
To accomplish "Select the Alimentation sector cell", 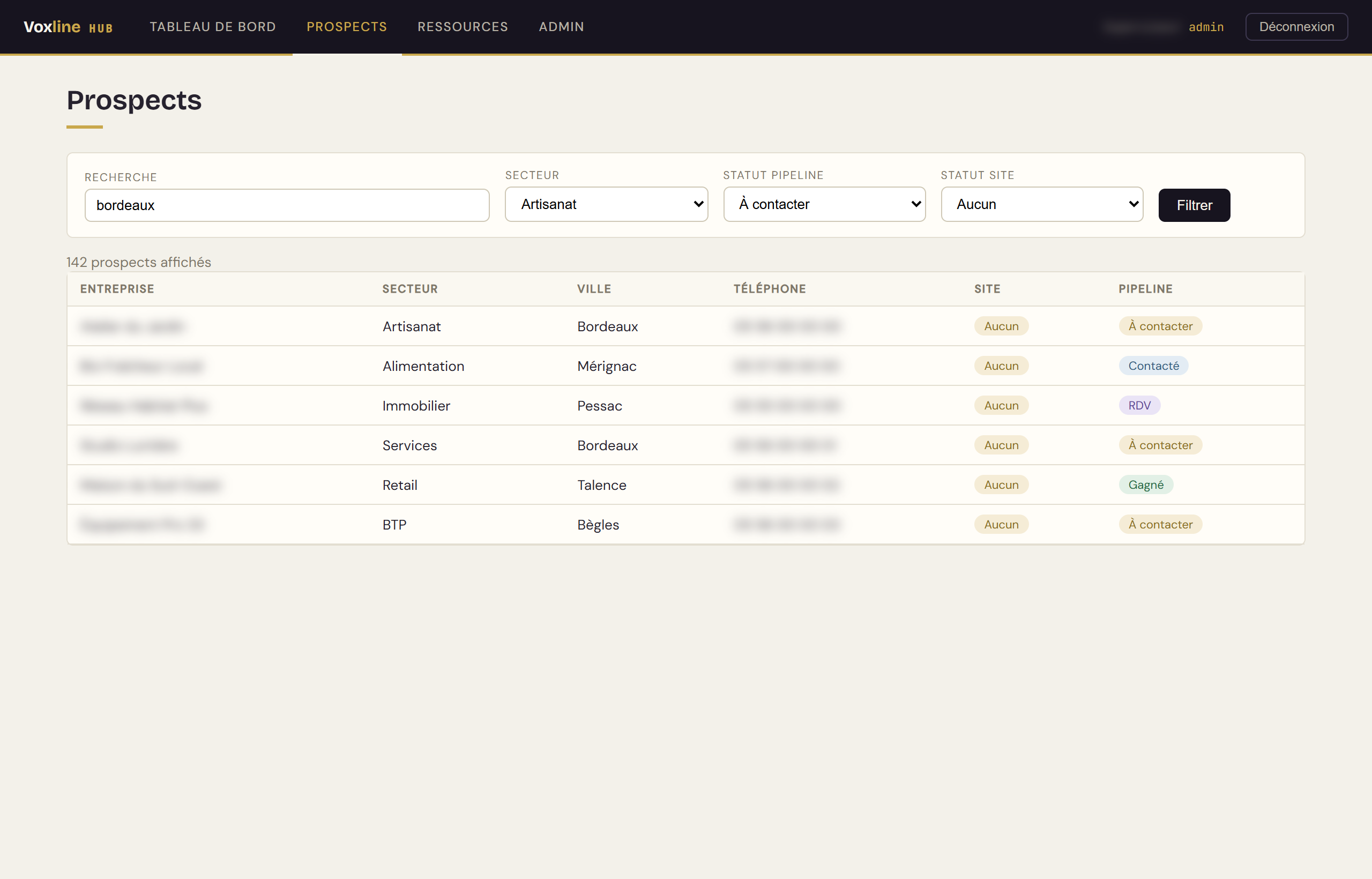I will point(423,366).
